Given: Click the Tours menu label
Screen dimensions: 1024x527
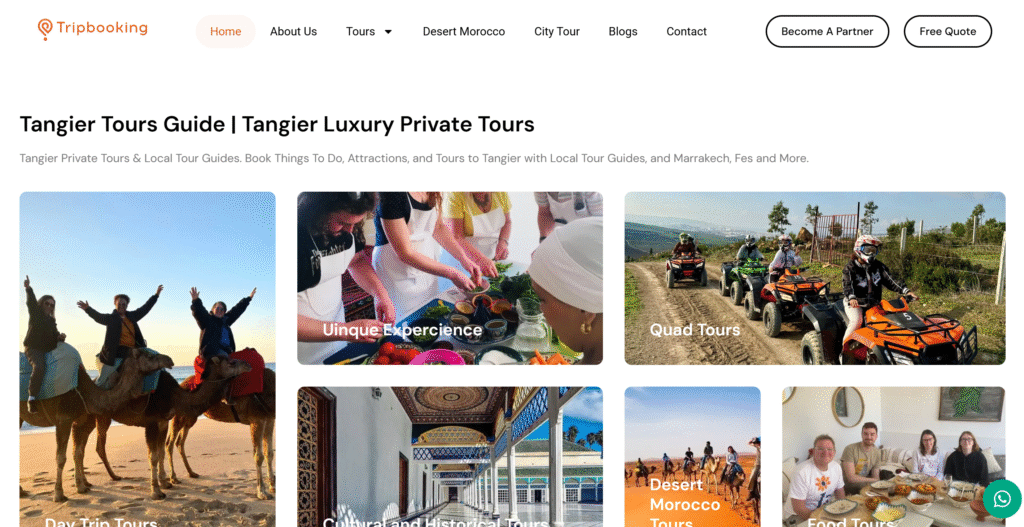Looking at the screenshot, I should (x=360, y=31).
